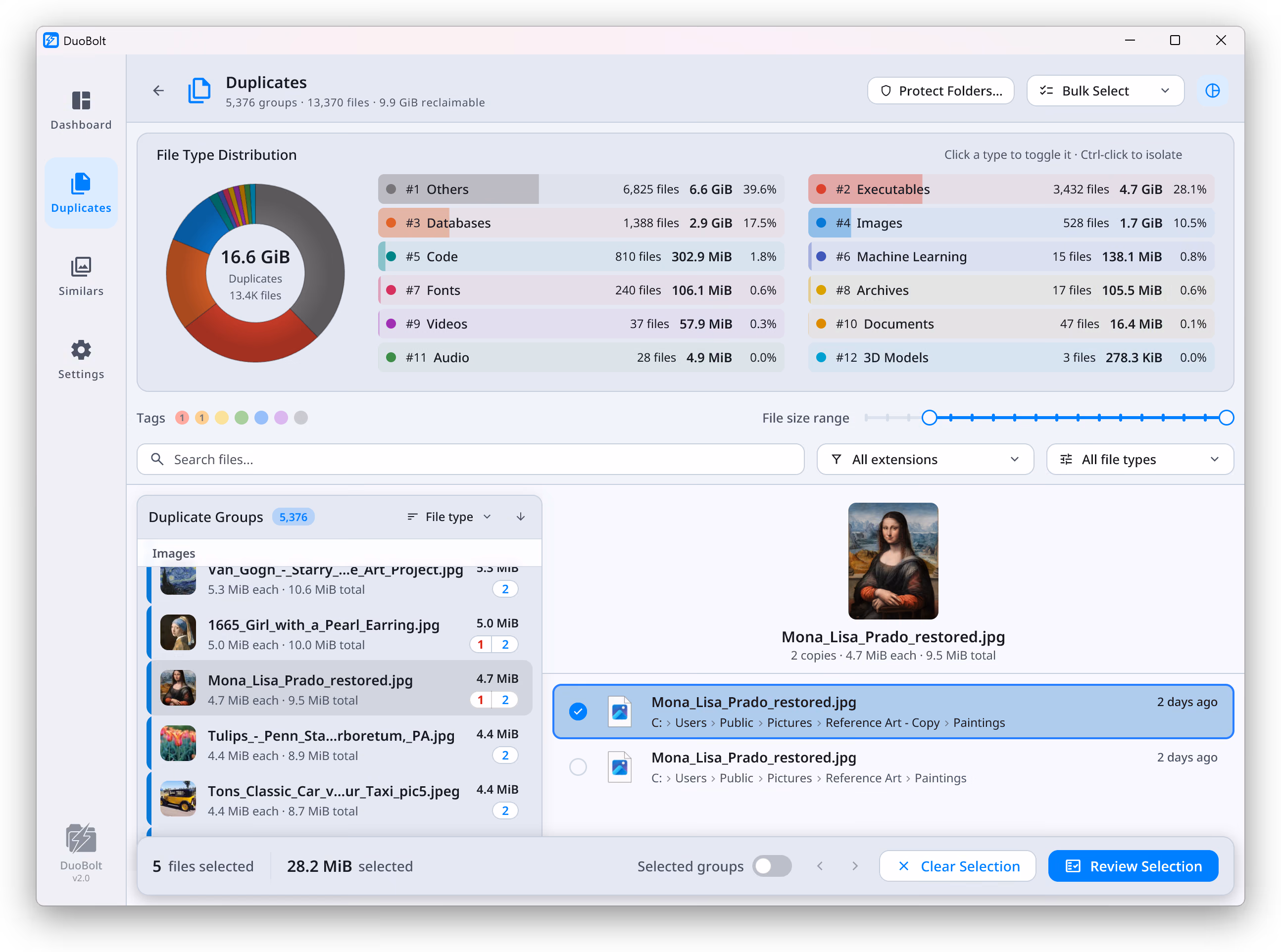Toggle the Videos file type row
Viewport: 1281px width, 952px height.
click(581, 323)
